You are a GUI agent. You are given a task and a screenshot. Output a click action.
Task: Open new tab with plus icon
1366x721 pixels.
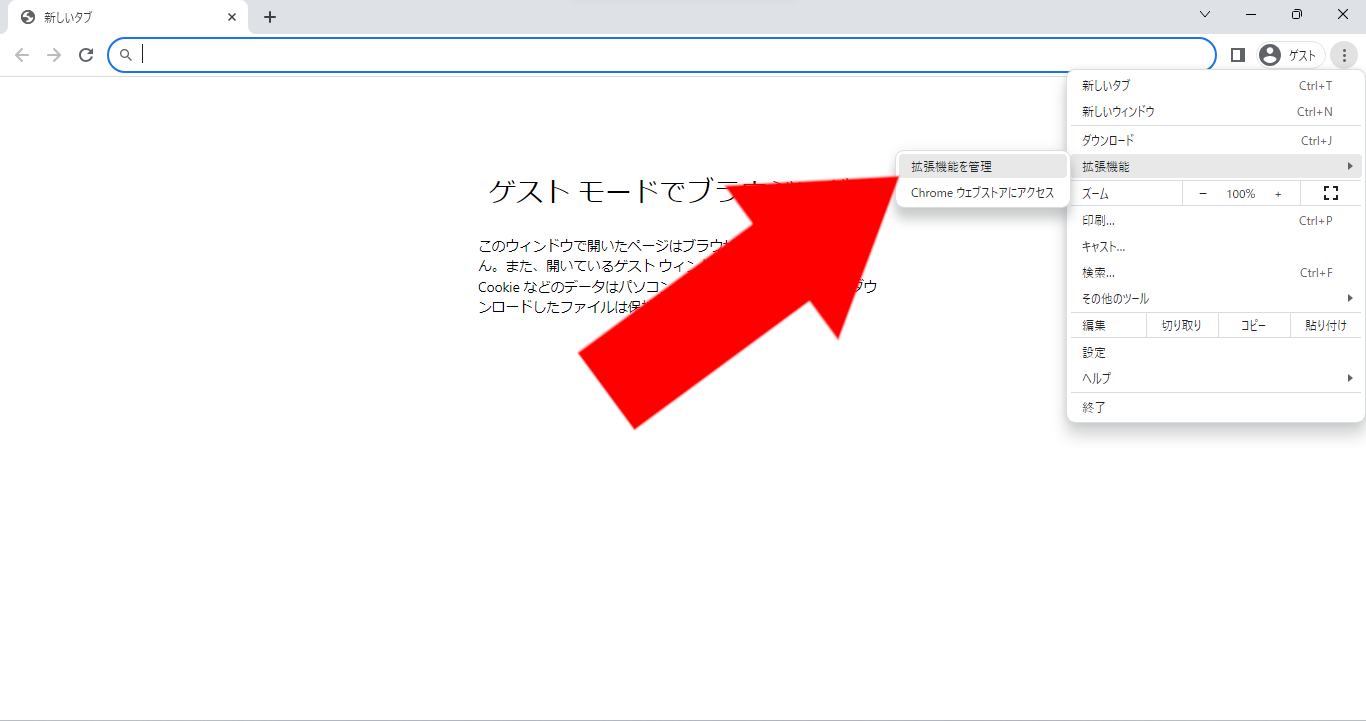point(270,17)
